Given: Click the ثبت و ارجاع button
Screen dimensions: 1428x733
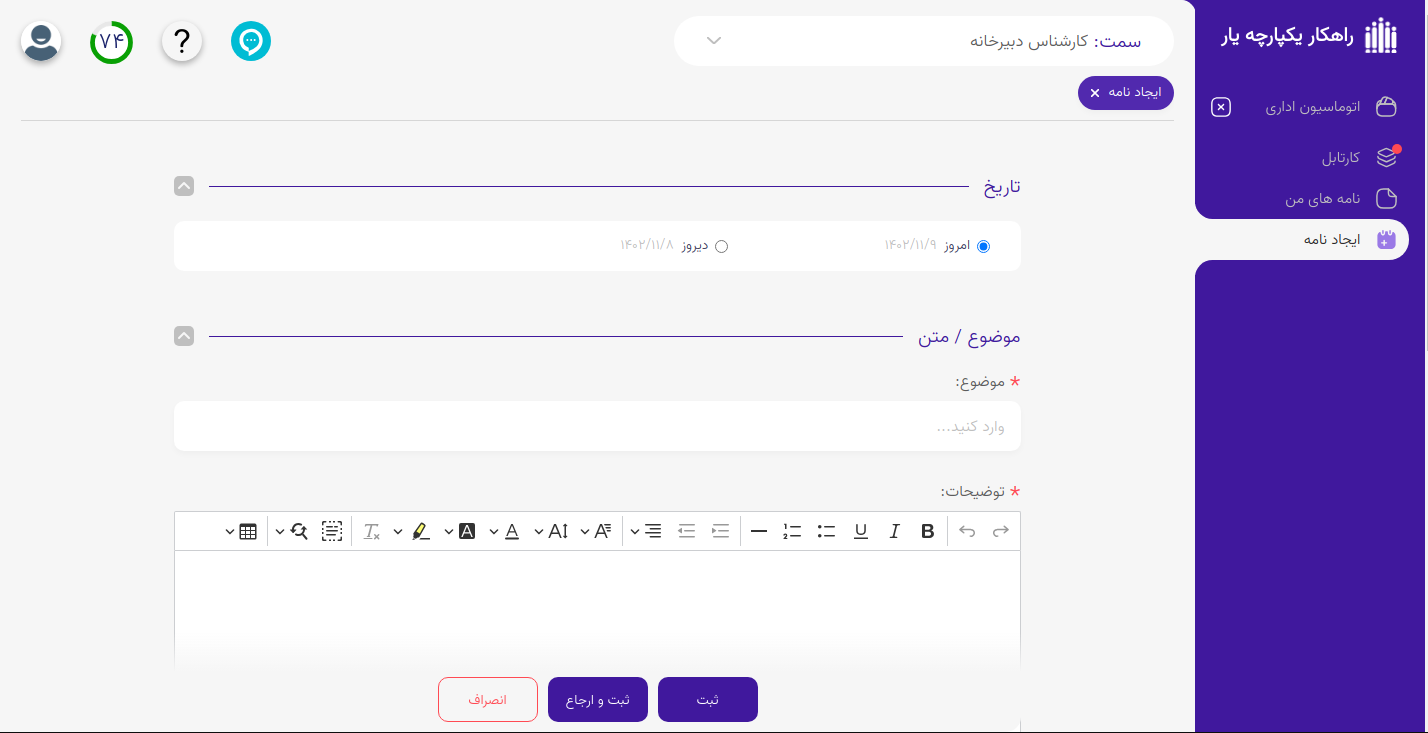Looking at the screenshot, I should click(598, 700).
